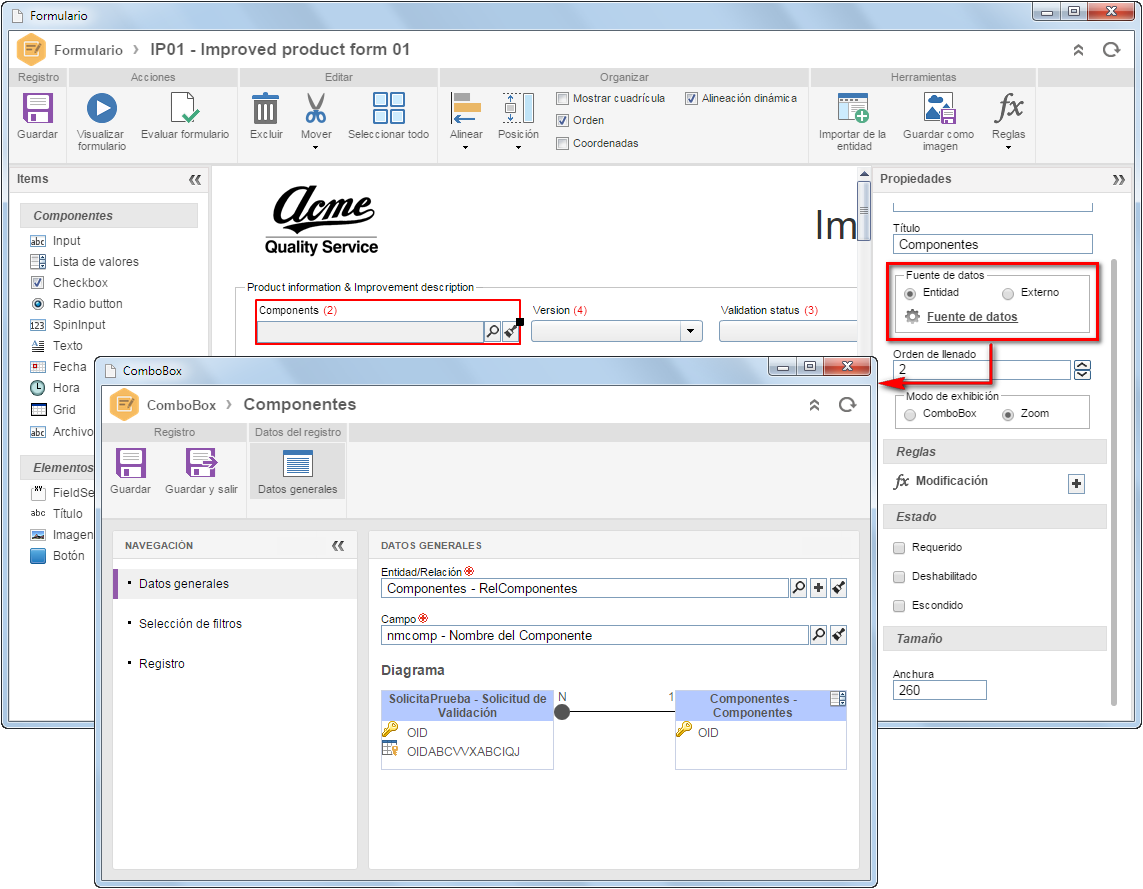Click Seleccionar todo icon
The image size is (1143, 889).
(389, 108)
